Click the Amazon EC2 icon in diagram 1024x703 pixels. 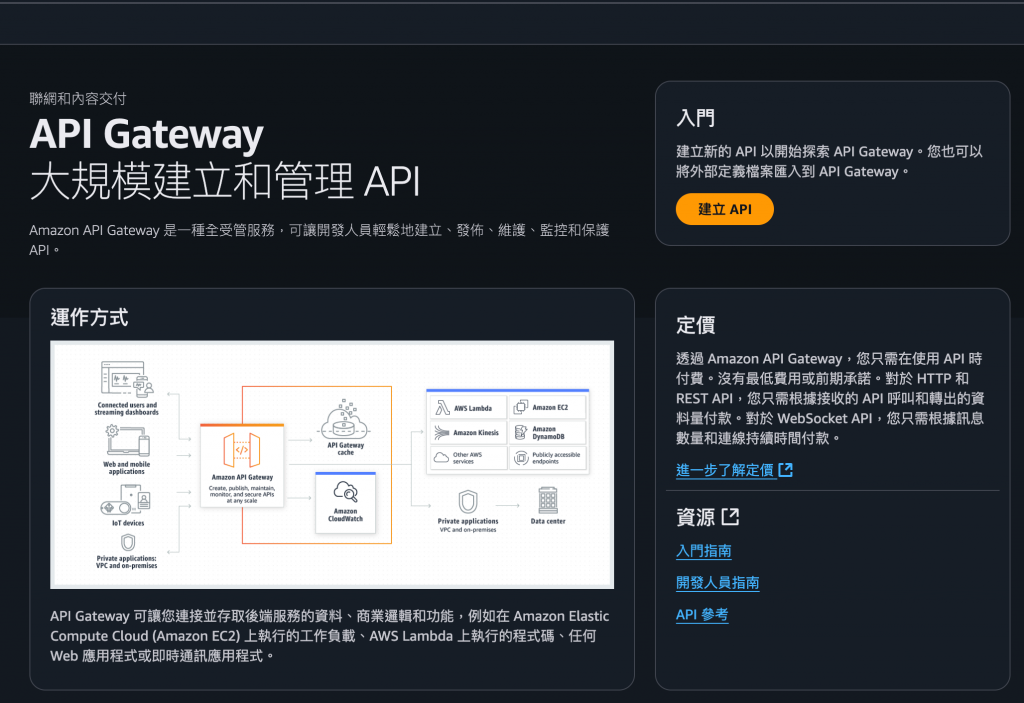(x=520, y=407)
